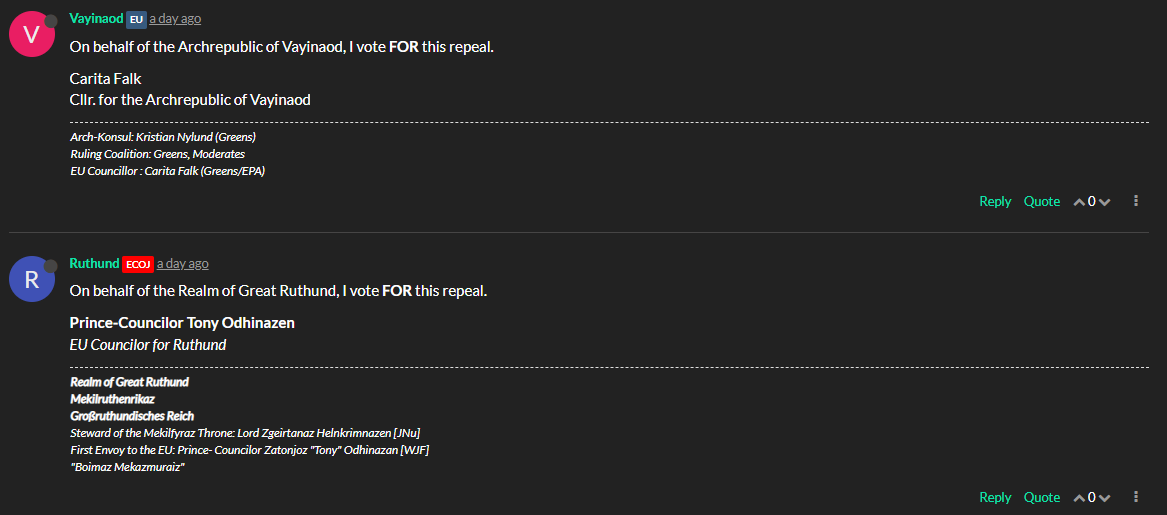Upvote Vayinaod's post
1167x515 pixels.
click(1078, 202)
